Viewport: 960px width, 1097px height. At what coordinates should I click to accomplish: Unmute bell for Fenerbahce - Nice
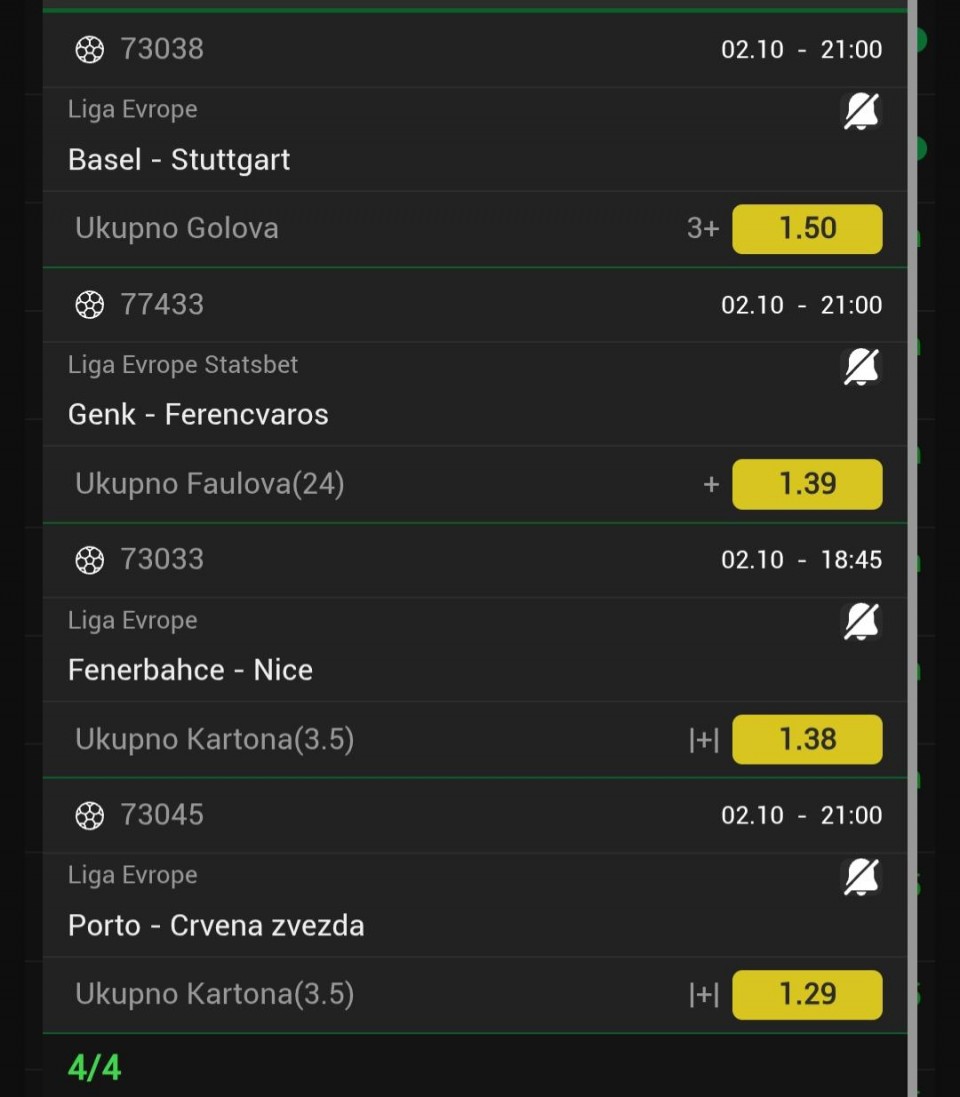(x=861, y=622)
